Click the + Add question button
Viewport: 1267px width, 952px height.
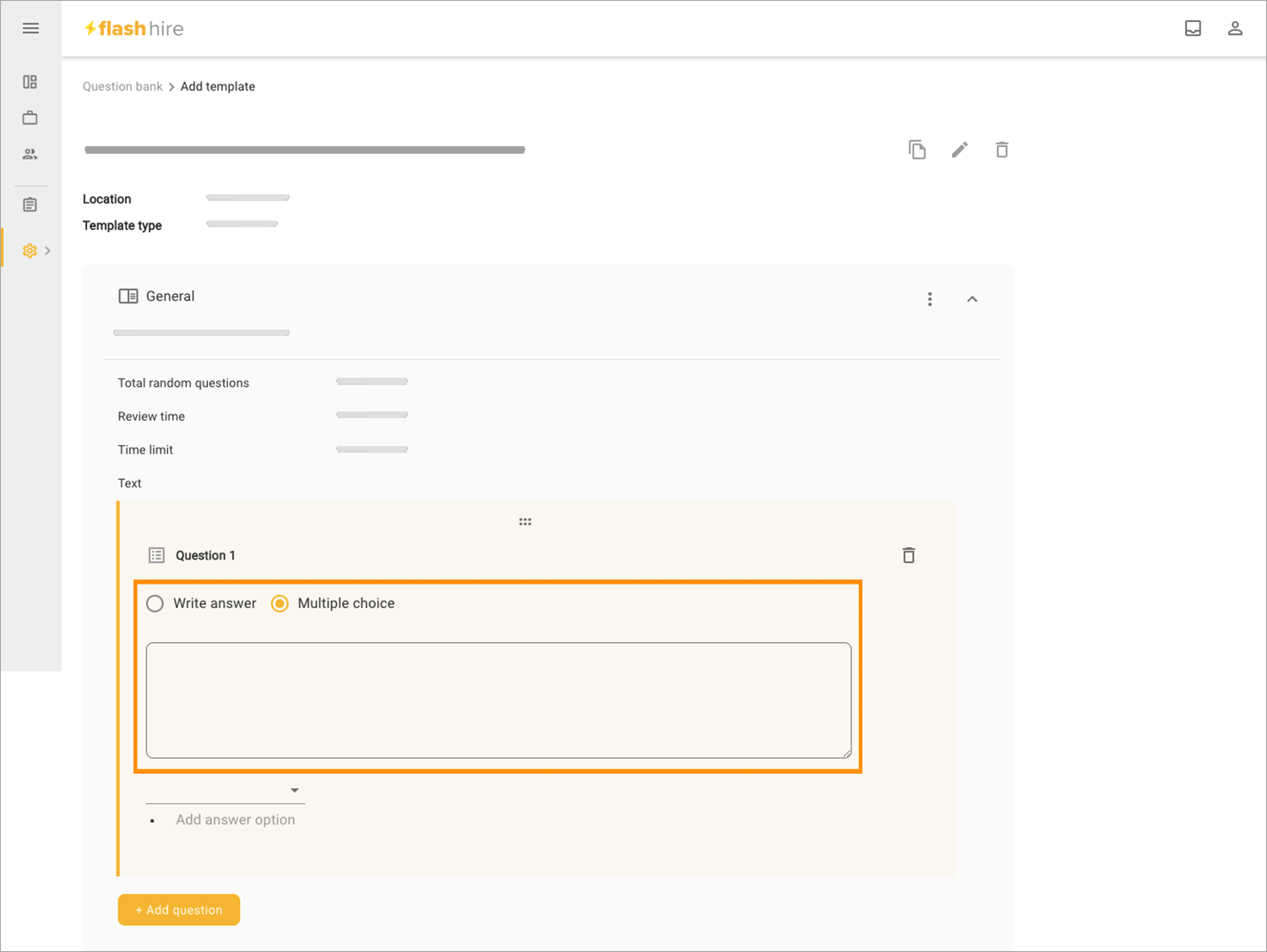(179, 910)
